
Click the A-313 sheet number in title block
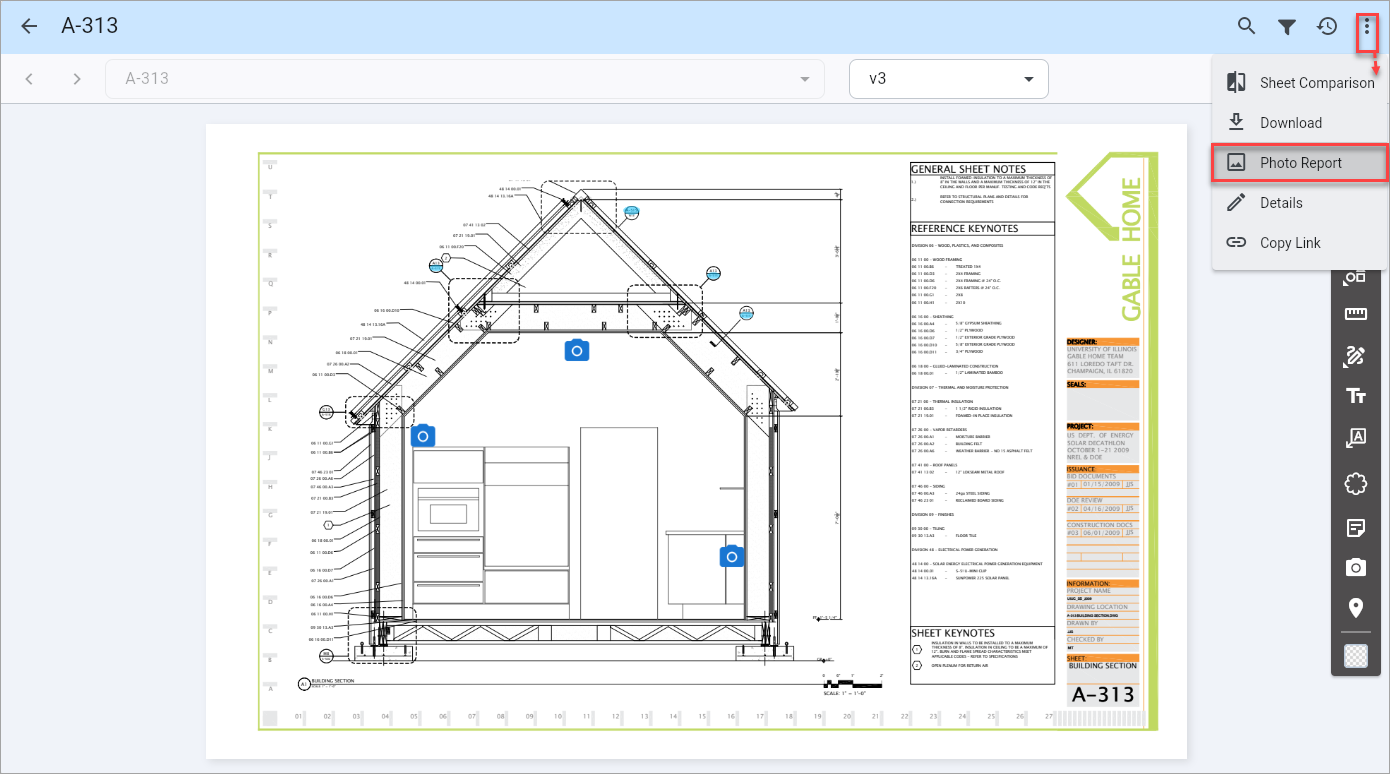1103,694
